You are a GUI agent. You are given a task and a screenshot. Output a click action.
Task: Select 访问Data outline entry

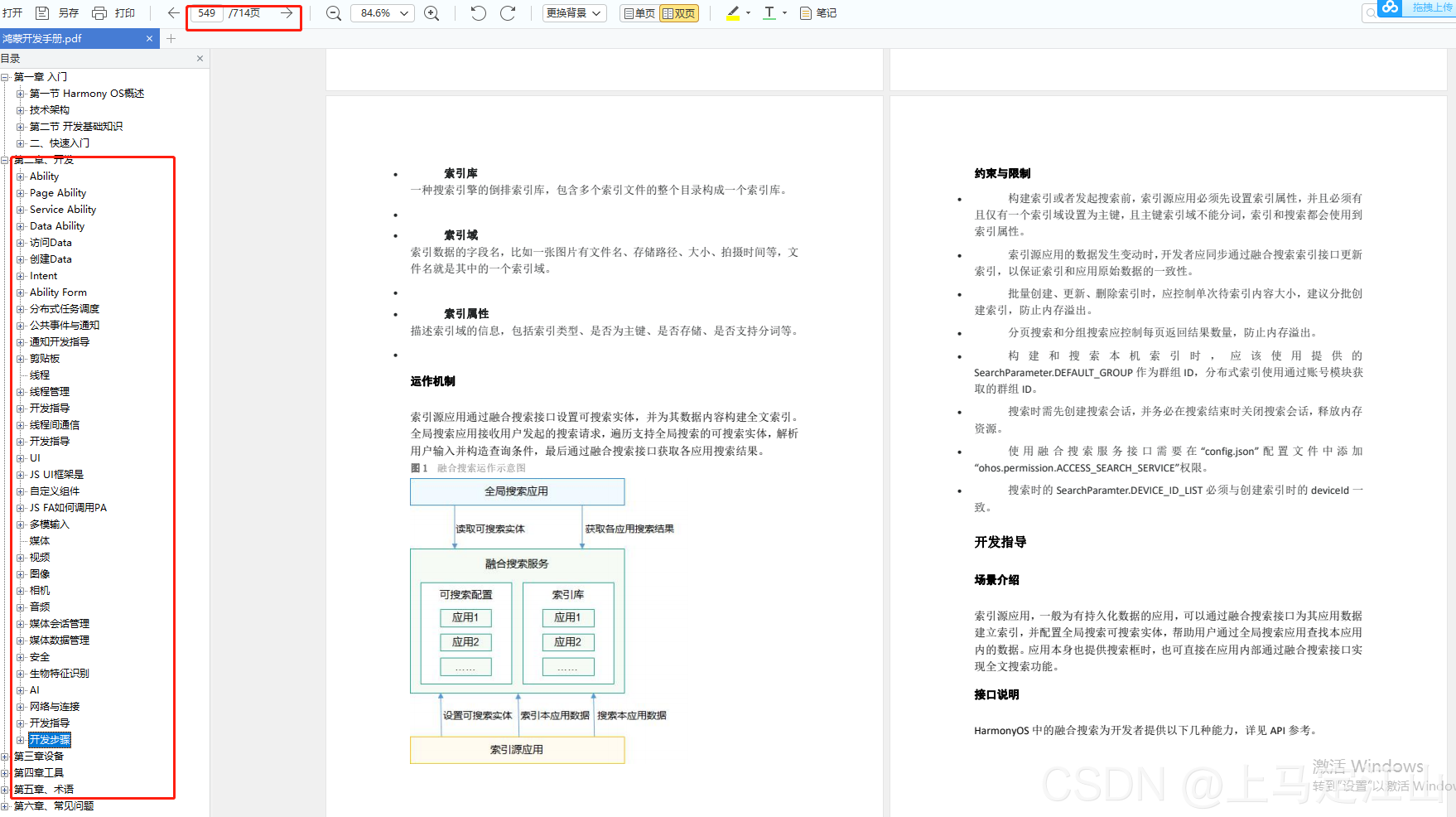pos(51,243)
